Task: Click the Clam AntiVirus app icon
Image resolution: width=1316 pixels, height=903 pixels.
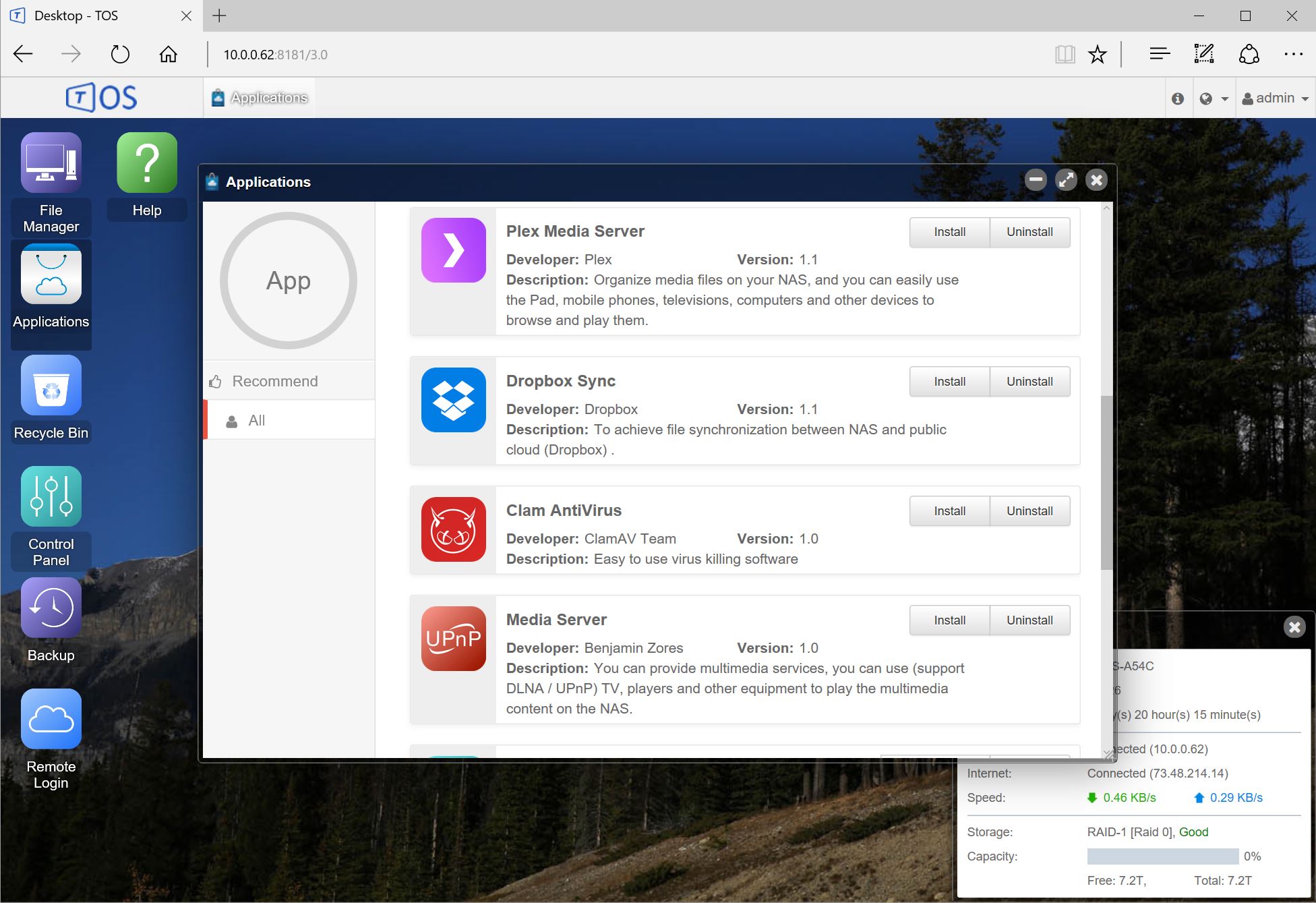Action: click(454, 529)
